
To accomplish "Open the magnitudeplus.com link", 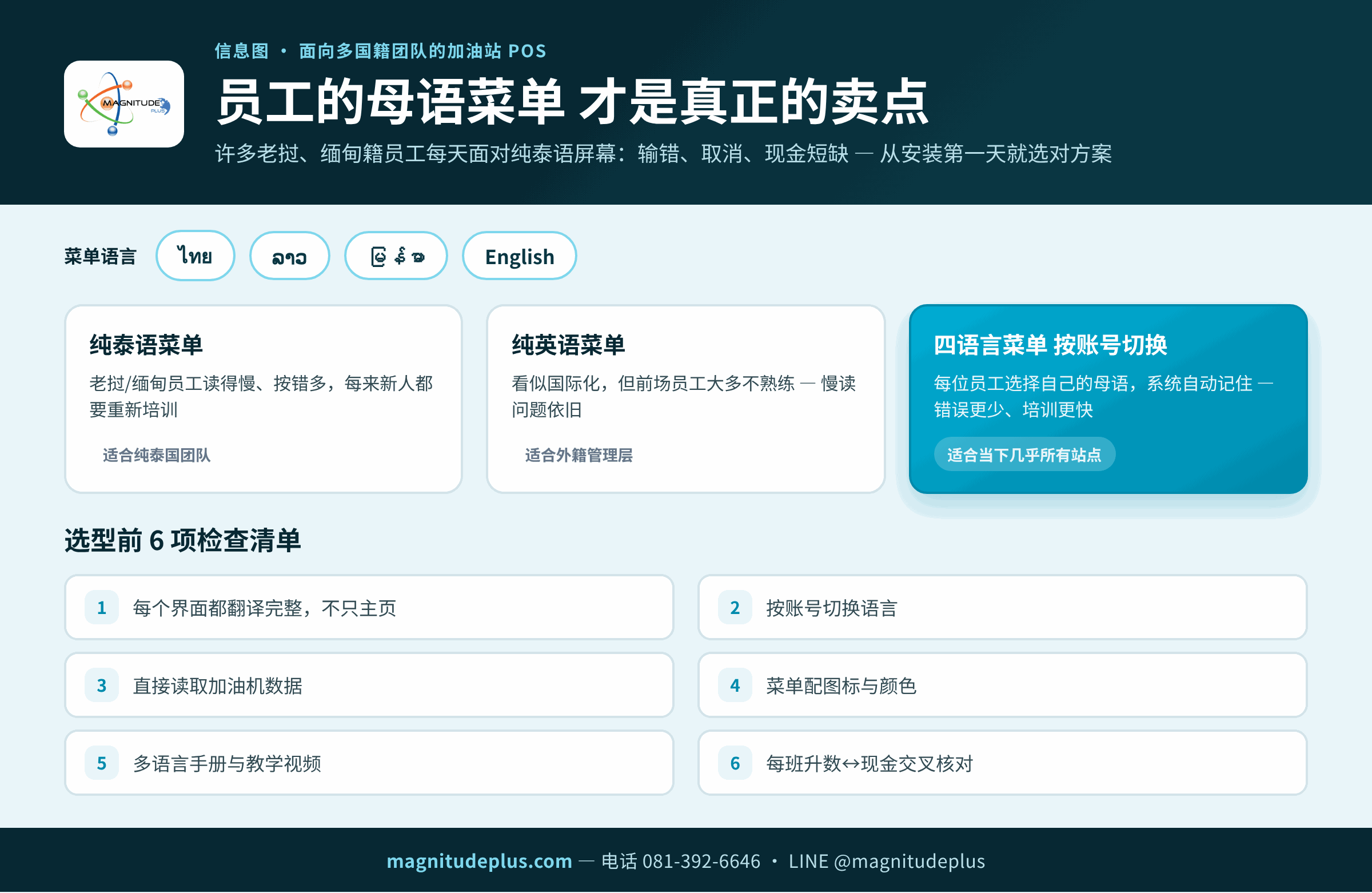I will [479, 862].
